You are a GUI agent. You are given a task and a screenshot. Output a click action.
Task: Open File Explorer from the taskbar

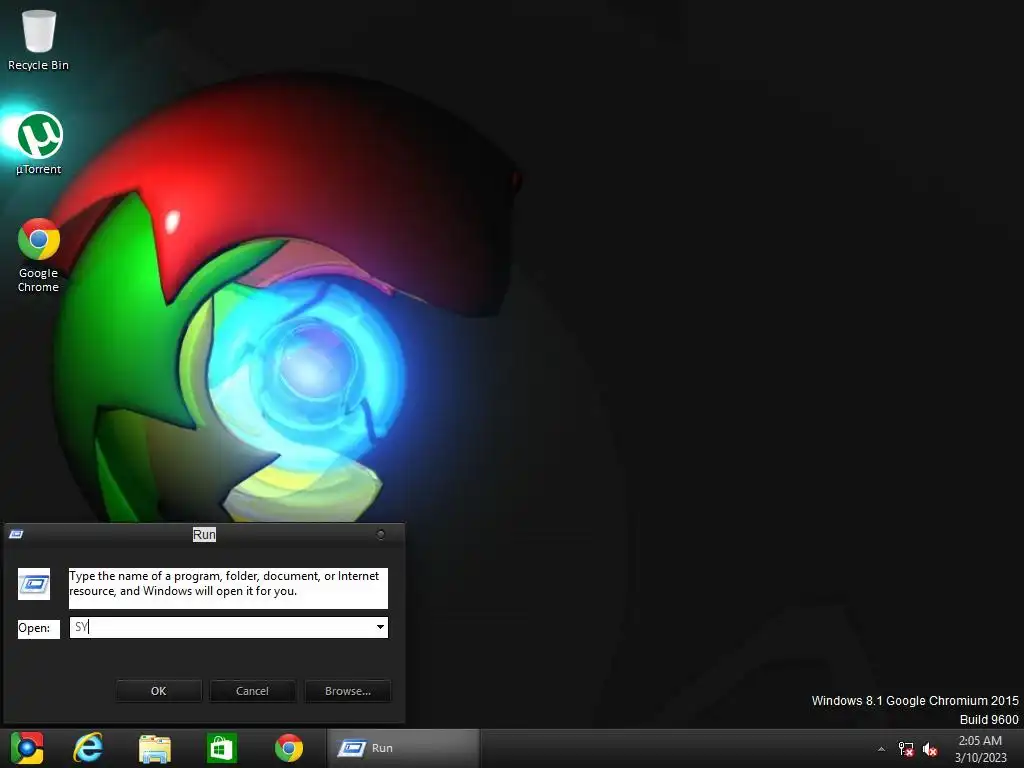point(155,748)
